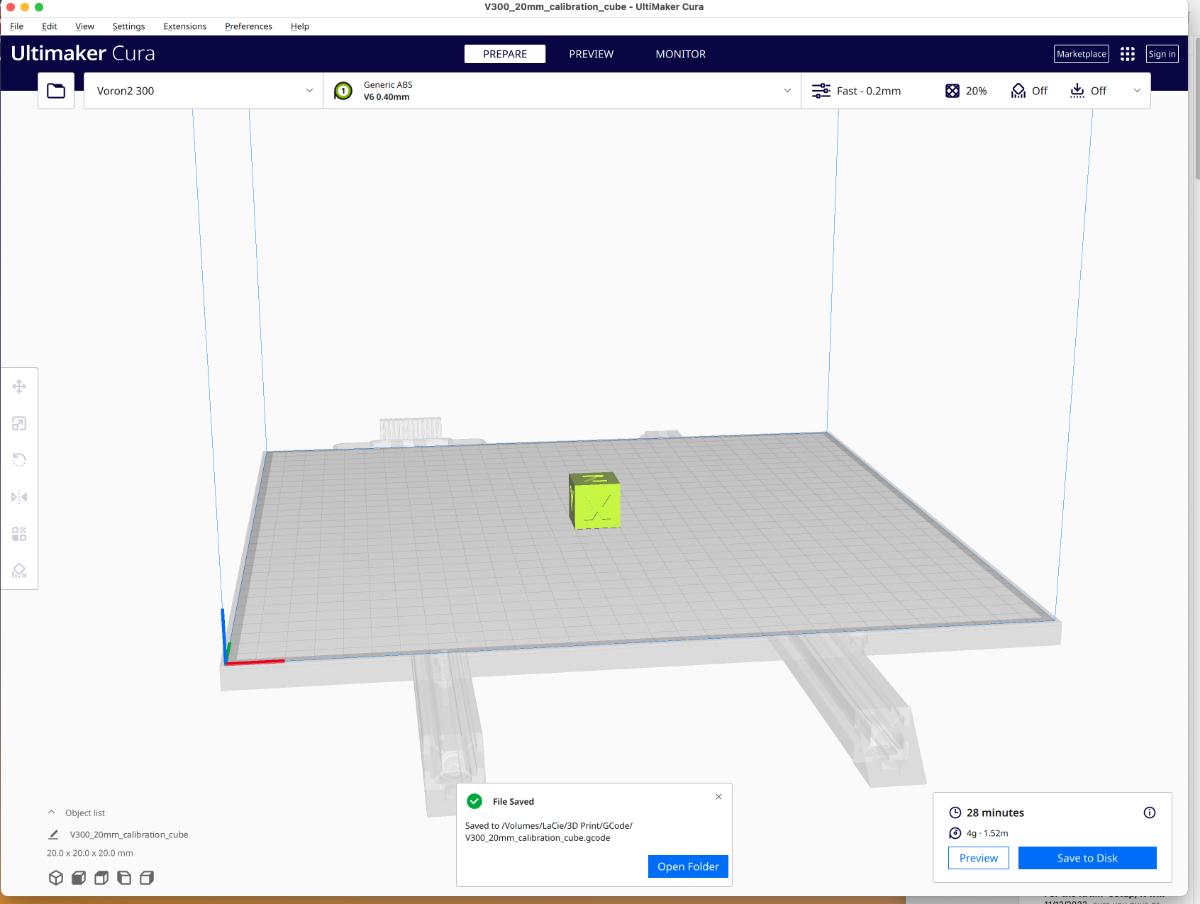Click the Open Folder button

pyautogui.click(x=688, y=867)
